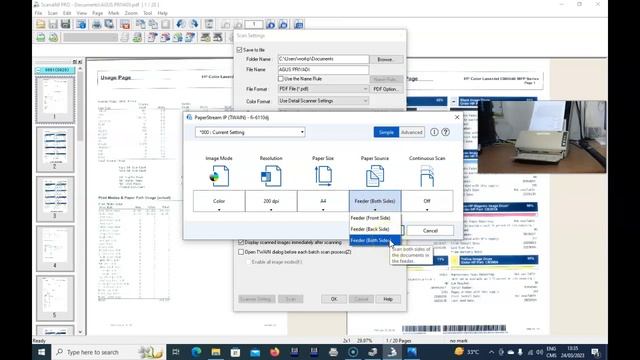Image resolution: width=640 pixels, height=360 pixels.
Task: Click the blue rotate-right arrow toolbar icon
Action: (x=194, y=24)
